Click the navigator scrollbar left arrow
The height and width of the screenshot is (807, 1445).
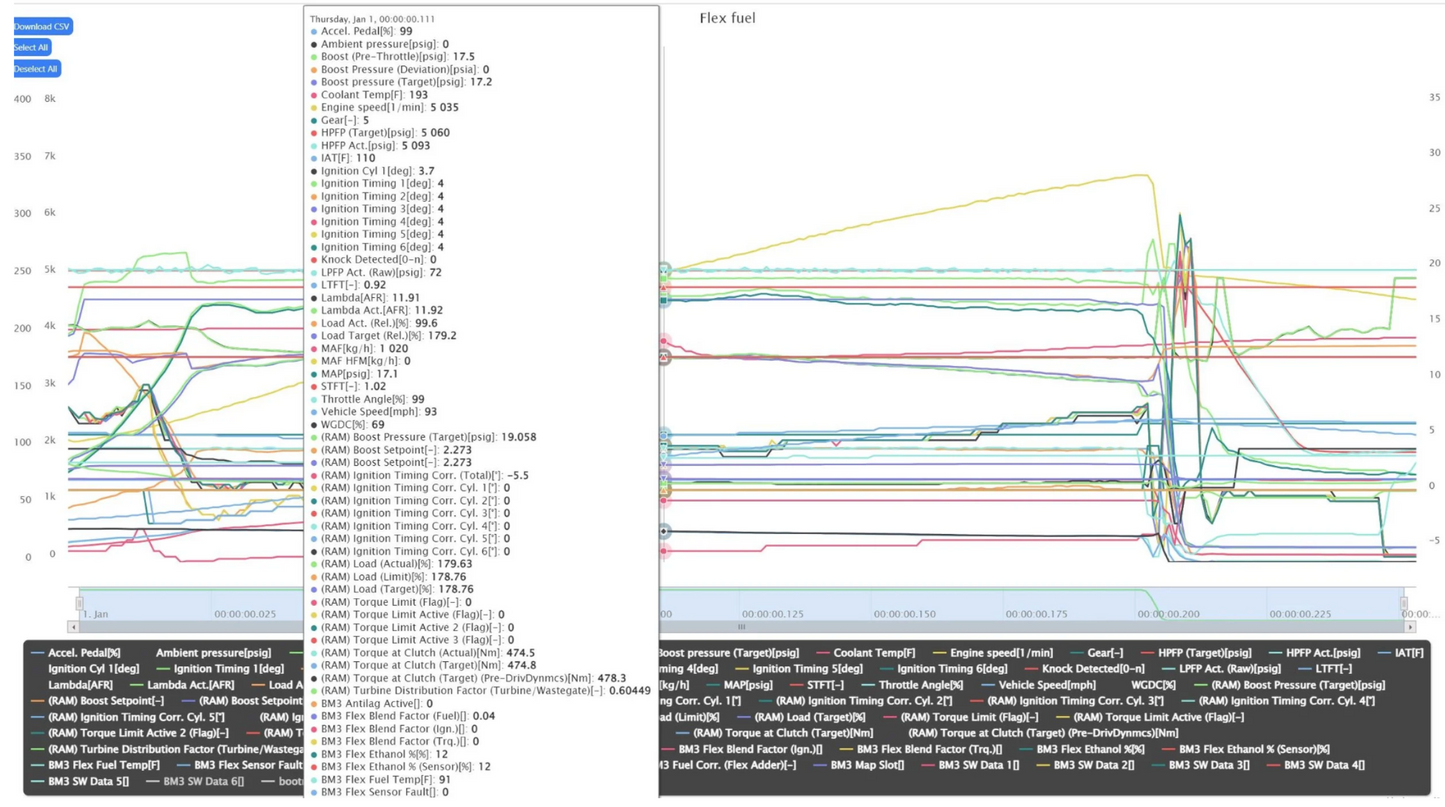coord(73,627)
